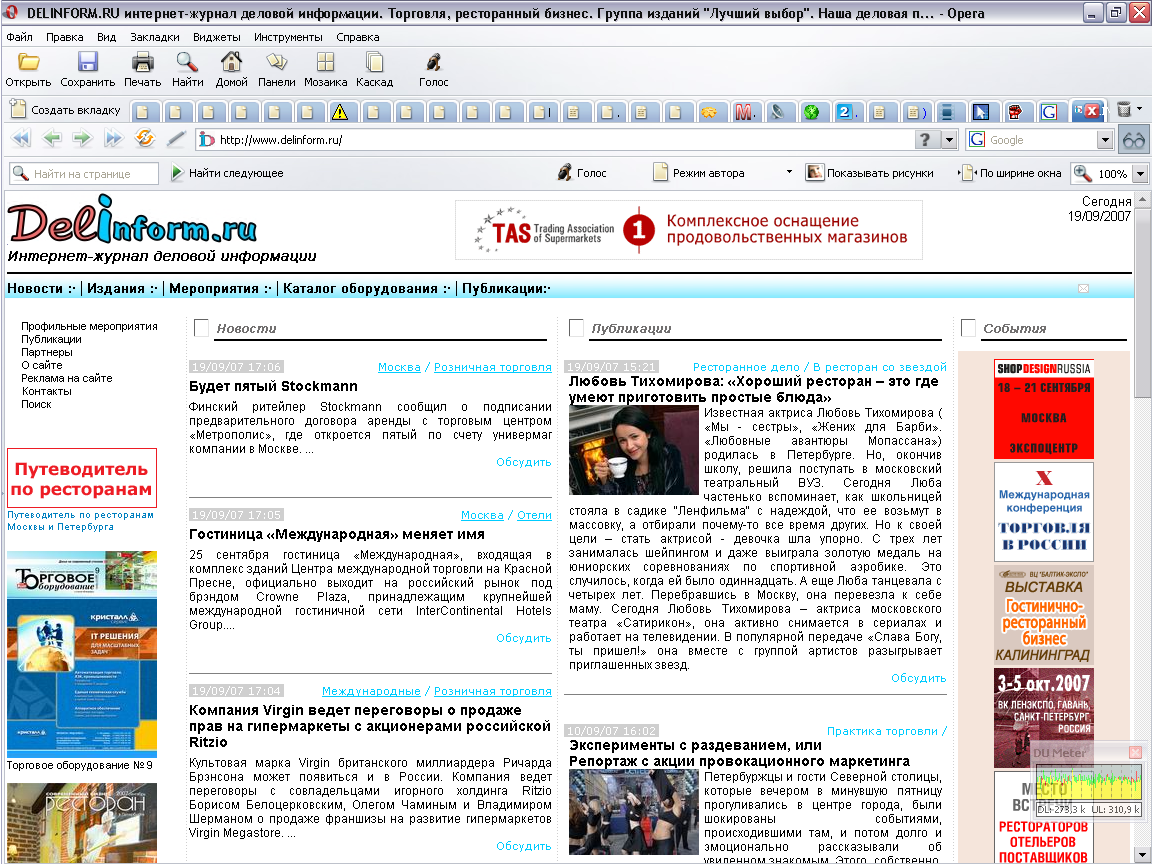1152x864 pixels.
Task: Open the Режим автора dropdown arrow
Action: [789, 173]
